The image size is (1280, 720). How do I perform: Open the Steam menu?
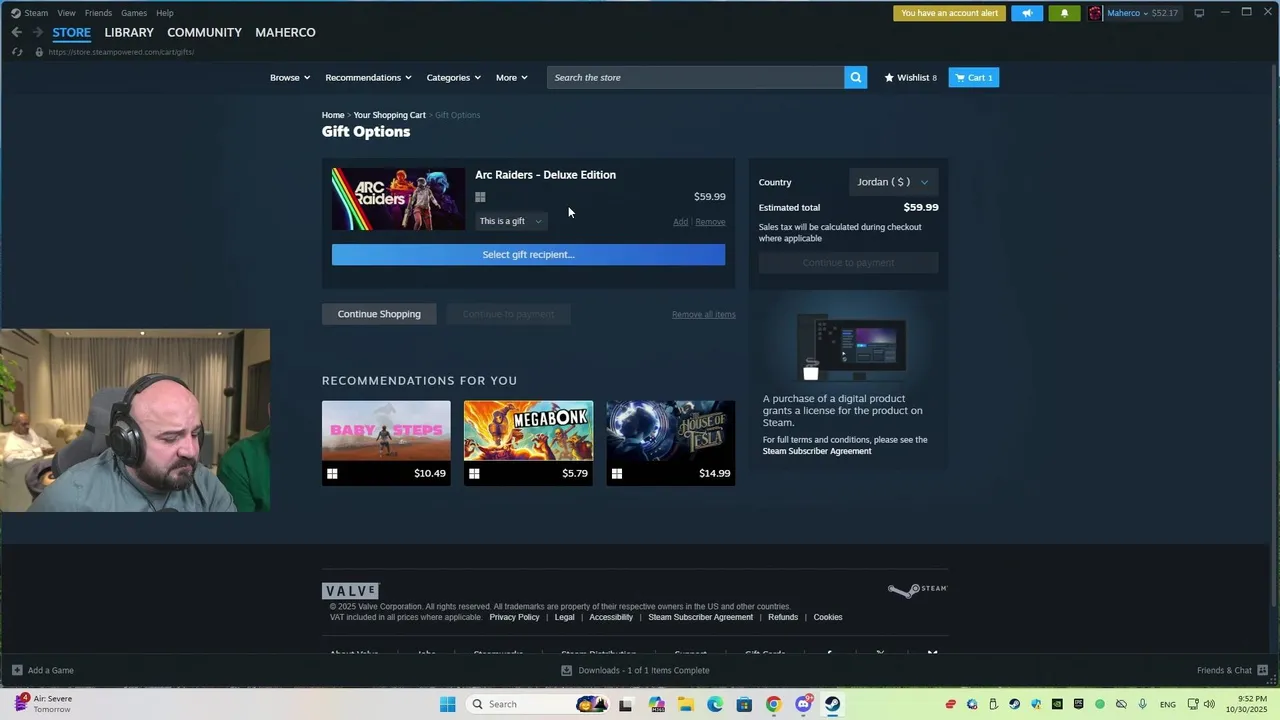click(30, 13)
